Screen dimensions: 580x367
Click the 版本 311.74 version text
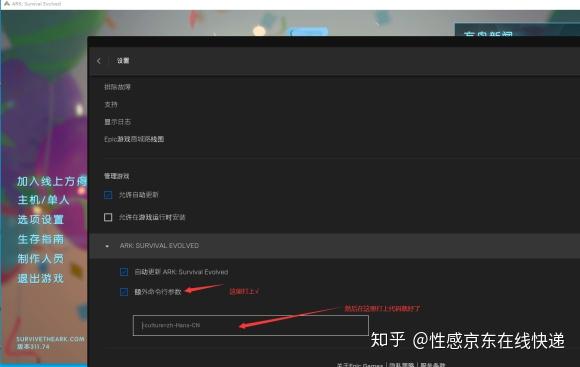33,347
